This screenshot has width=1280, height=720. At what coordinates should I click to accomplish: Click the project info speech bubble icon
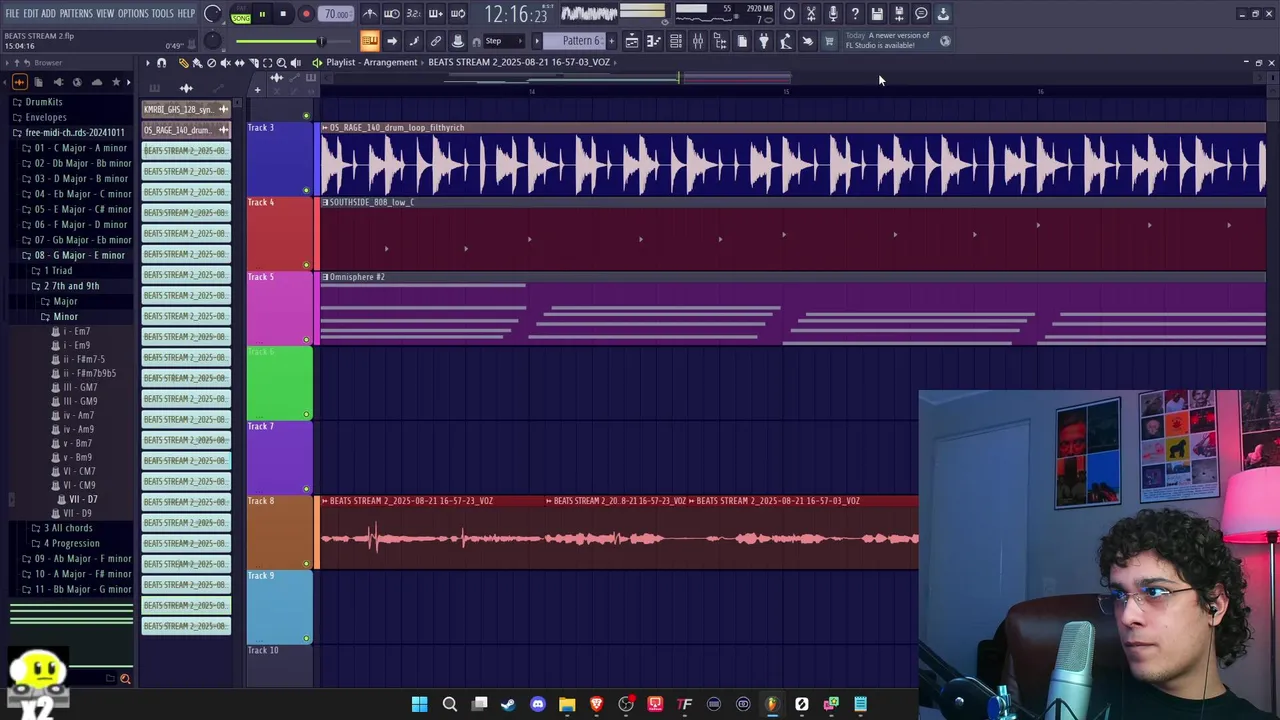click(921, 14)
